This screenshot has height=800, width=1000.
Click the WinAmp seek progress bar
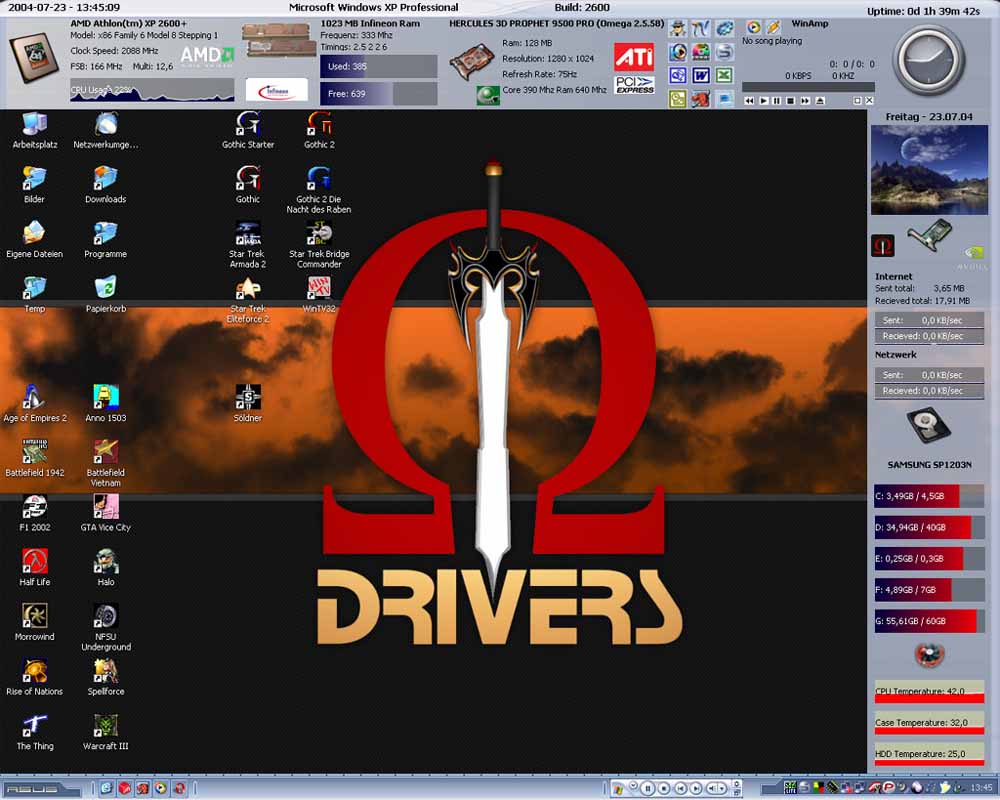click(x=808, y=87)
